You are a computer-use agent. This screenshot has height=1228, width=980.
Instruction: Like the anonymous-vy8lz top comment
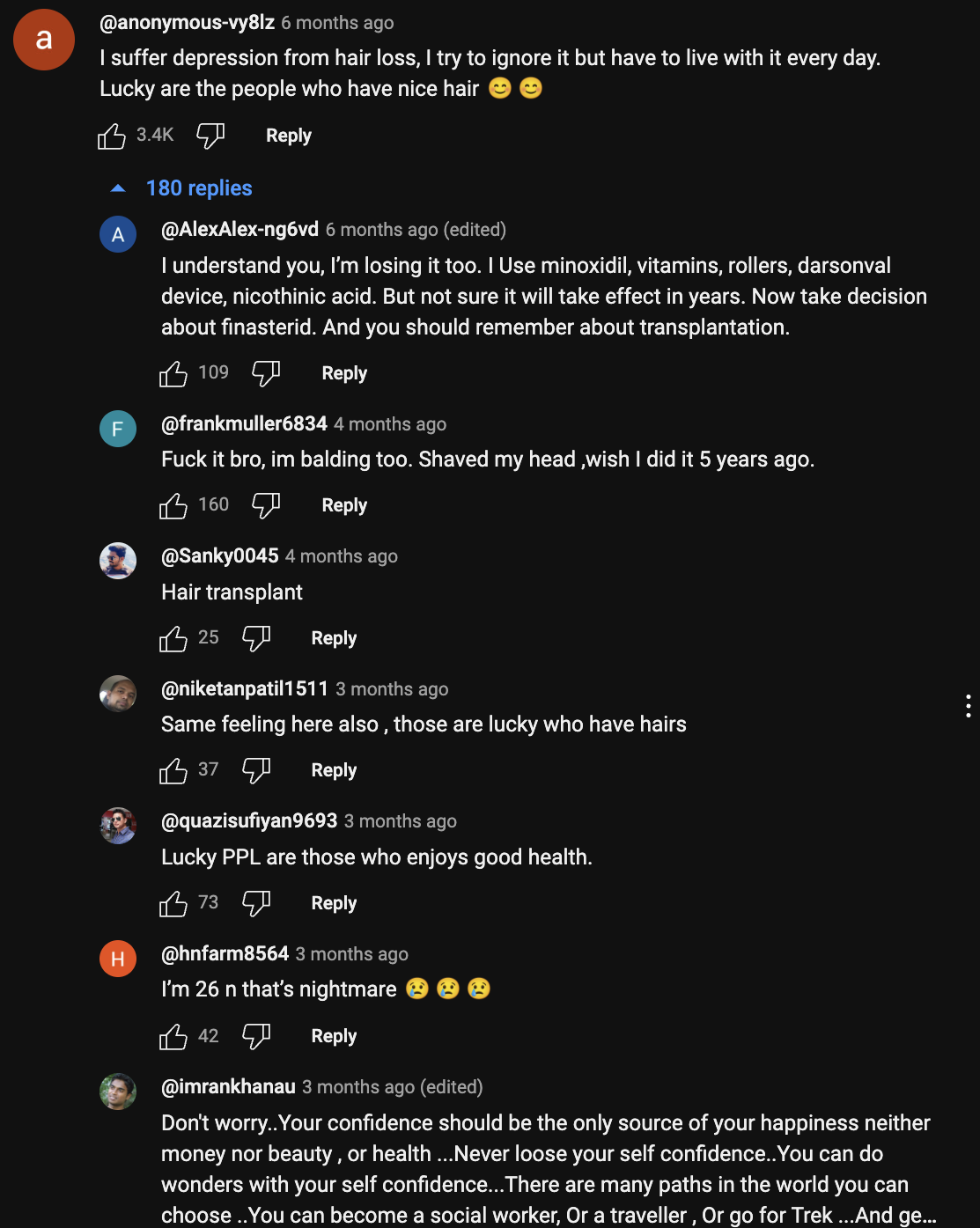coord(112,136)
